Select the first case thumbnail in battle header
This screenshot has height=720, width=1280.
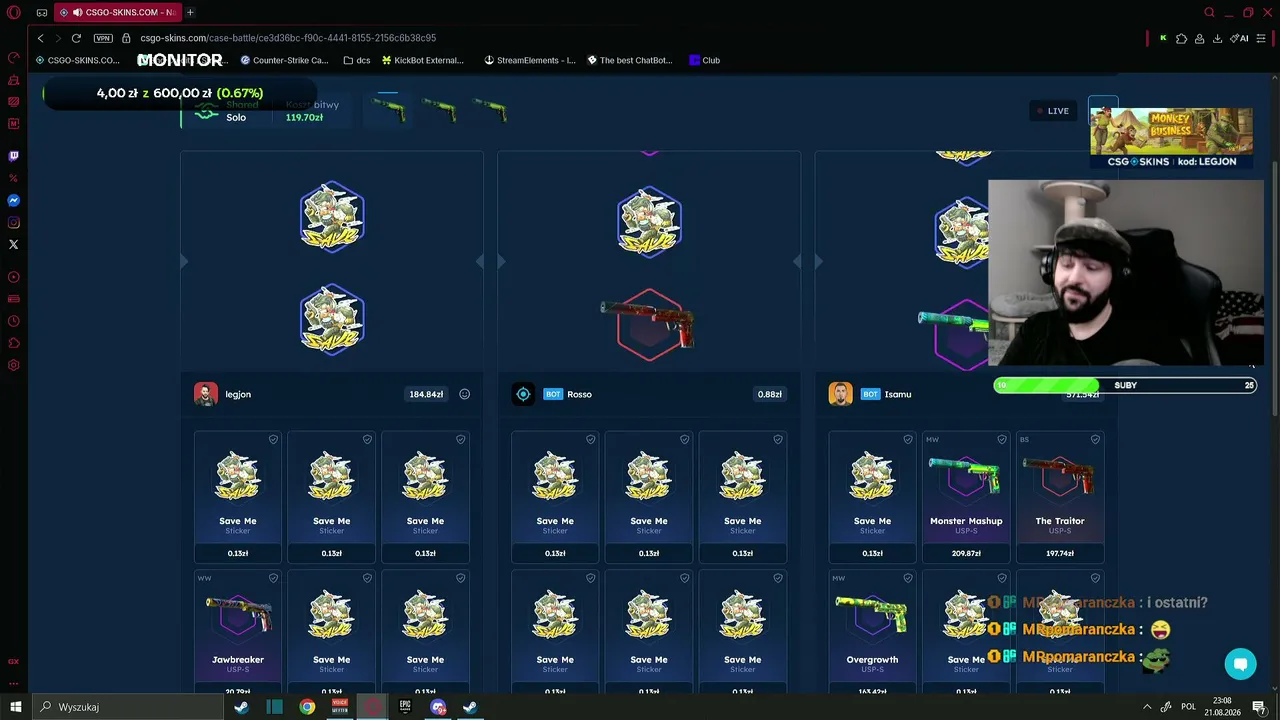[x=388, y=109]
